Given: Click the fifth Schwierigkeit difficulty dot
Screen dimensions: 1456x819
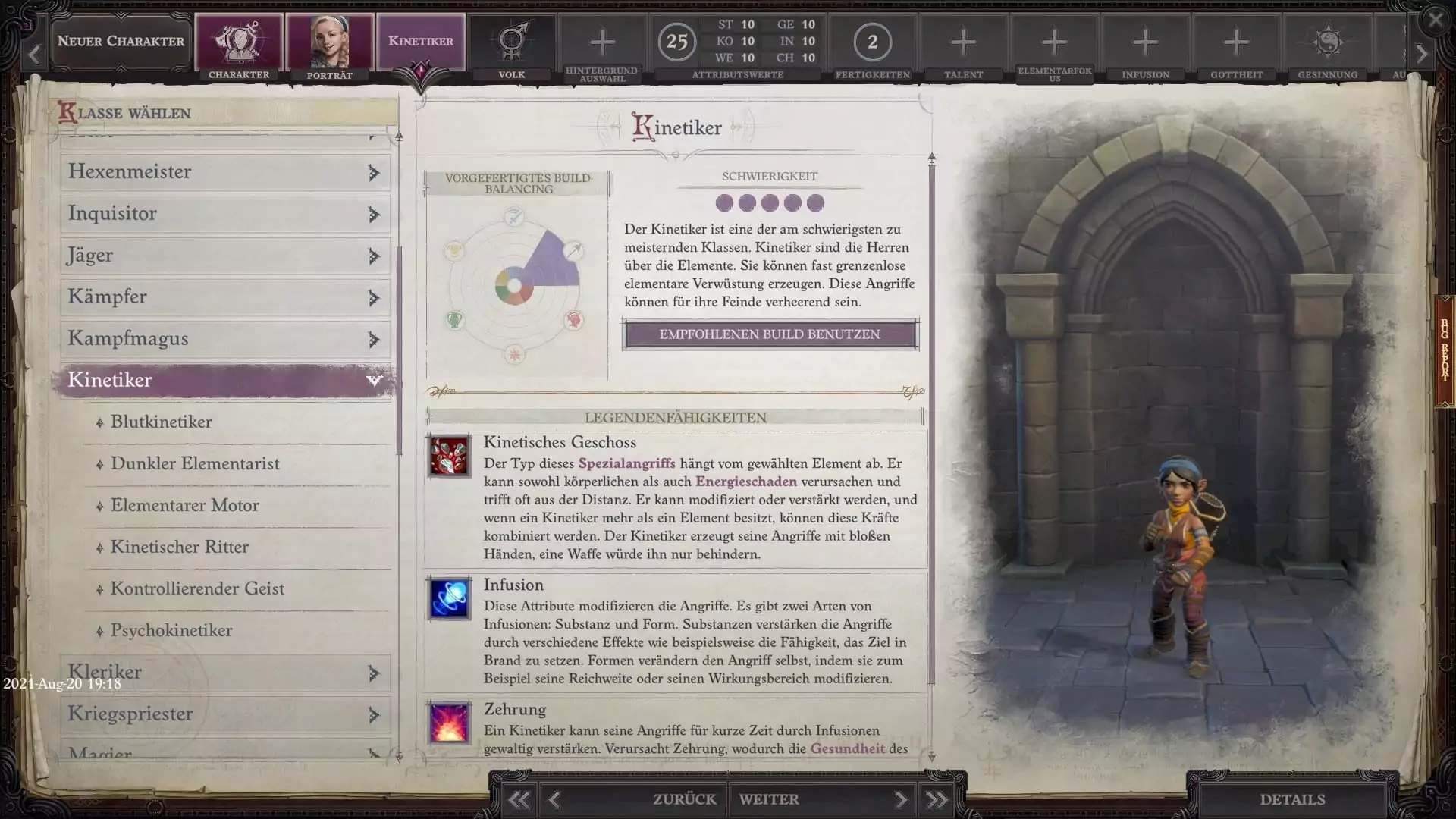Looking at the screenshot, I should [x=815, y=203].
